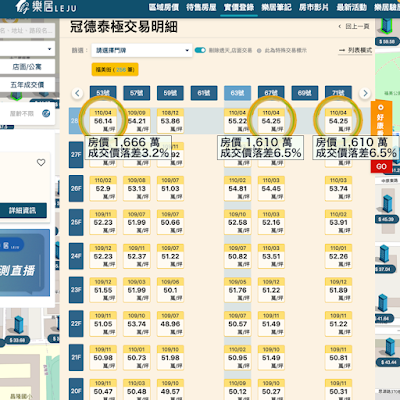Select the 69號 door number tab

click(x=305, y=93)
